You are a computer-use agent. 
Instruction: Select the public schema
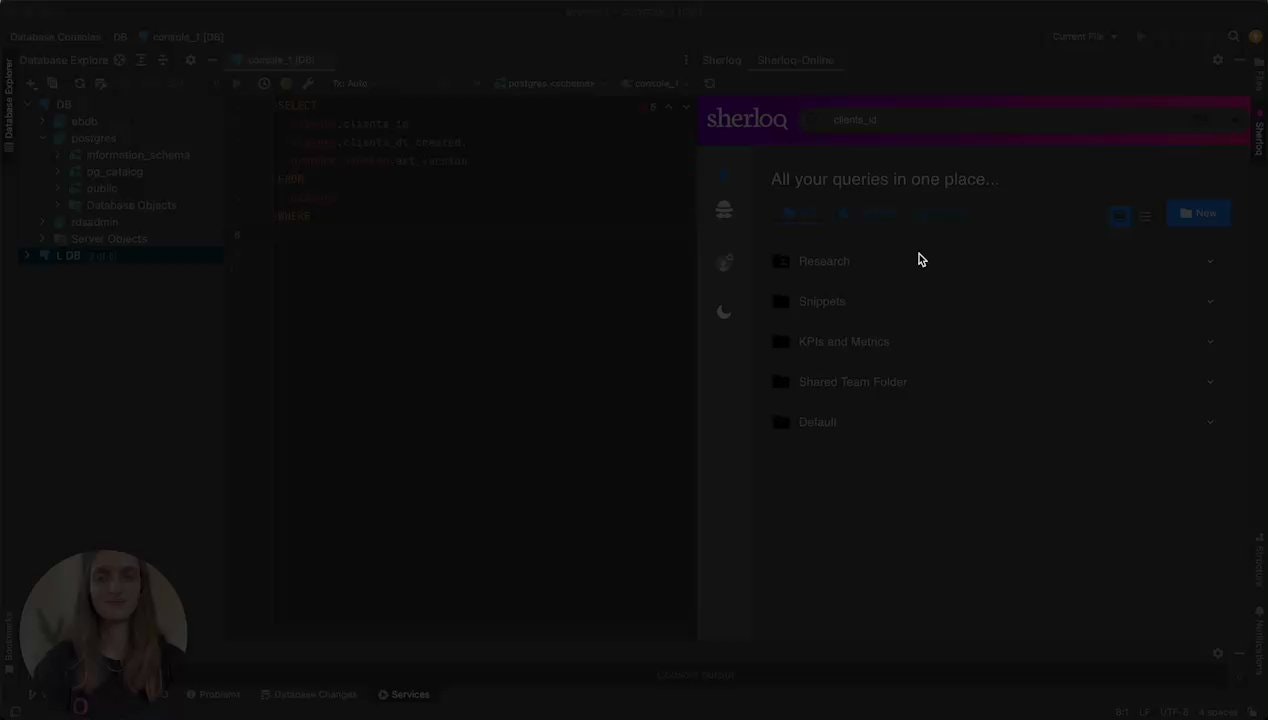(102, 189)
